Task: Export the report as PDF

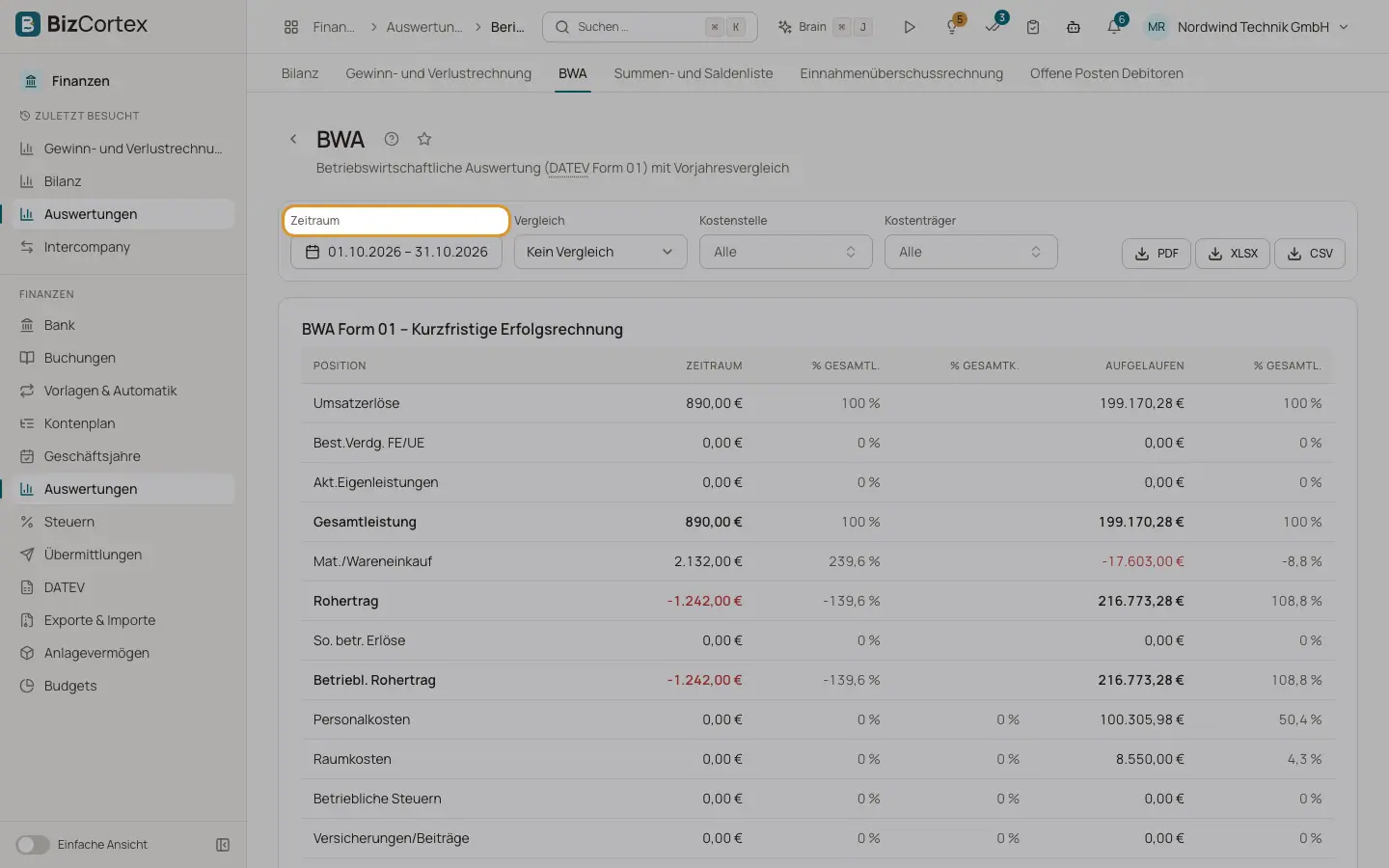Action: [1157, 254]
